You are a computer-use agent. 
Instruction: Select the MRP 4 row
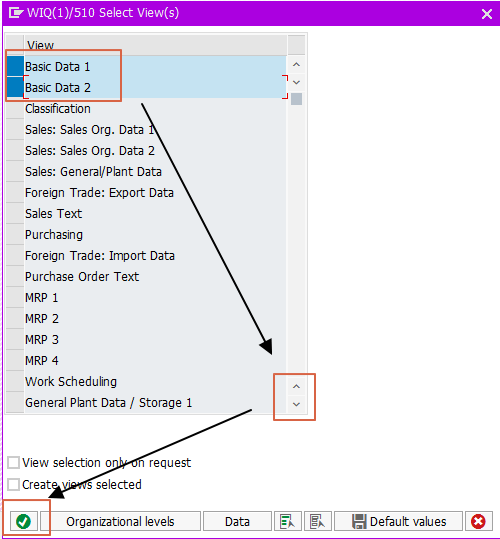tap(155, 360)
